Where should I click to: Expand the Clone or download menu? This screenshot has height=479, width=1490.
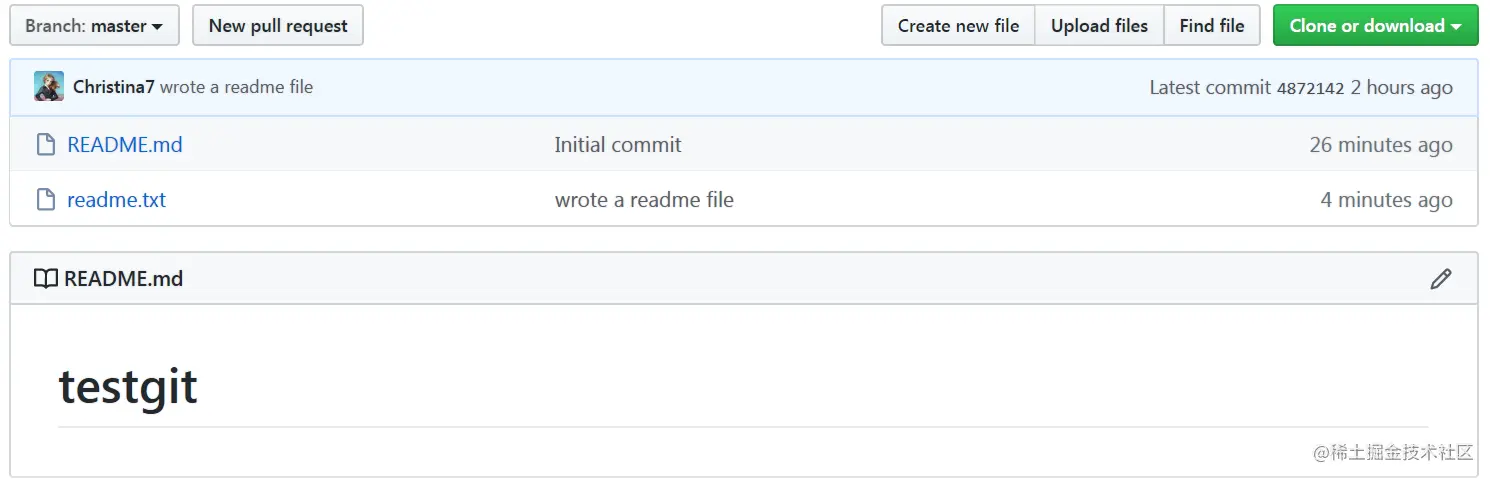click(x=1375, y=26)
